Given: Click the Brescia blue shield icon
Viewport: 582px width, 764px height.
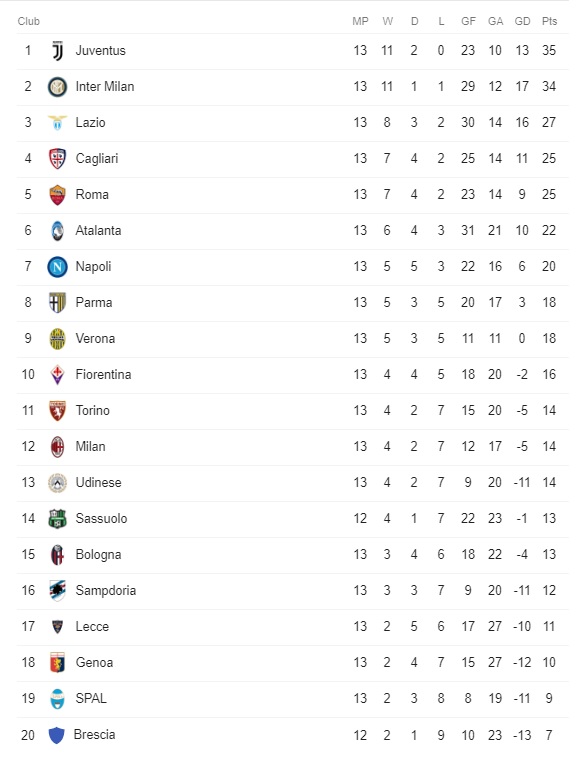Looking at the screenshot, I should tap(57, 735).
